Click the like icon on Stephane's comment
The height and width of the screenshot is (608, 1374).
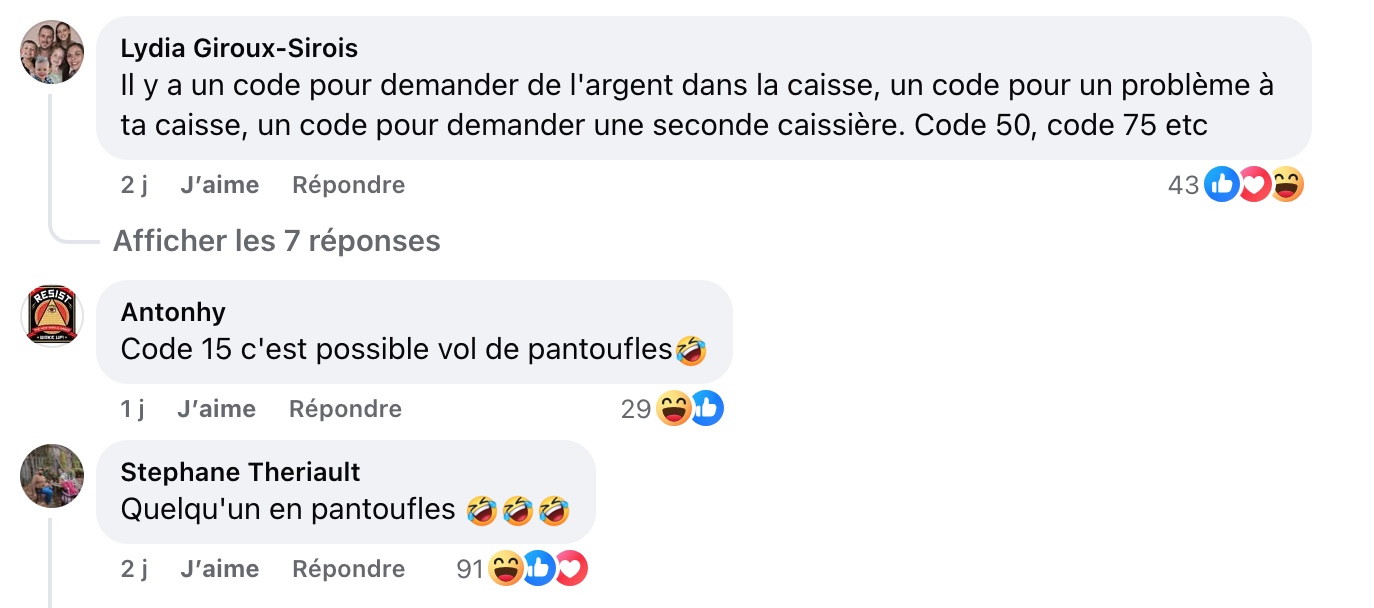[538, 568]
